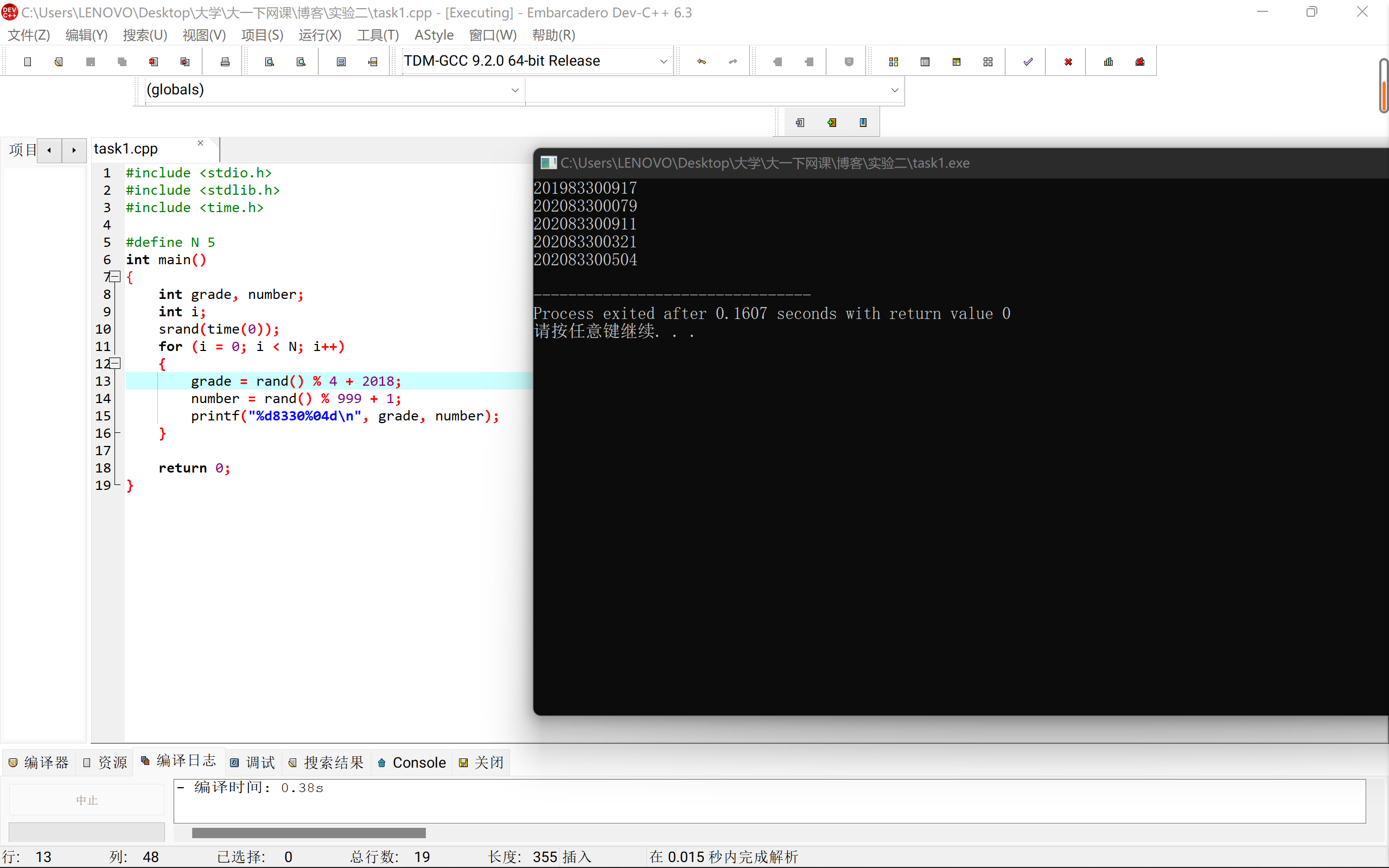Click the Print icon in the toolbar
This screenshot has height=868, width=1389.
[225, 61]
